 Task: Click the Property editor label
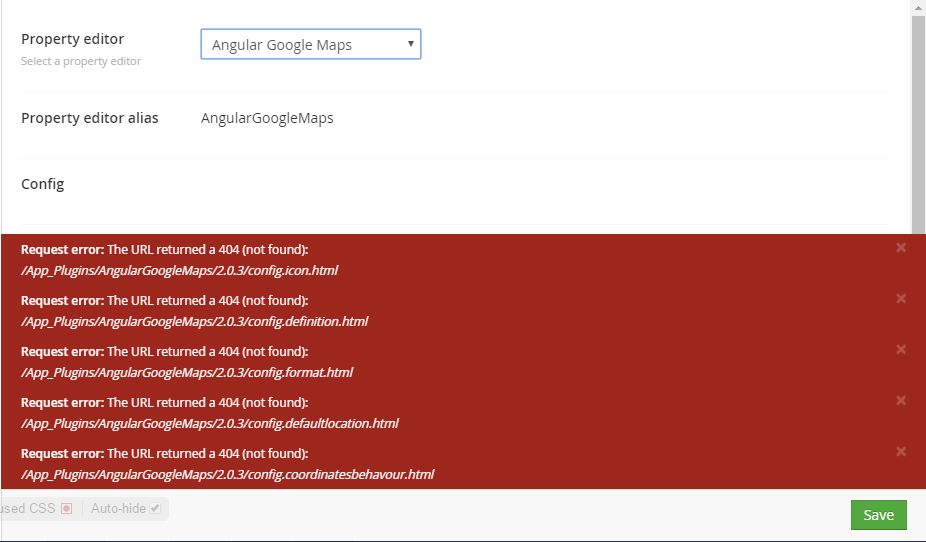point(73,39)
